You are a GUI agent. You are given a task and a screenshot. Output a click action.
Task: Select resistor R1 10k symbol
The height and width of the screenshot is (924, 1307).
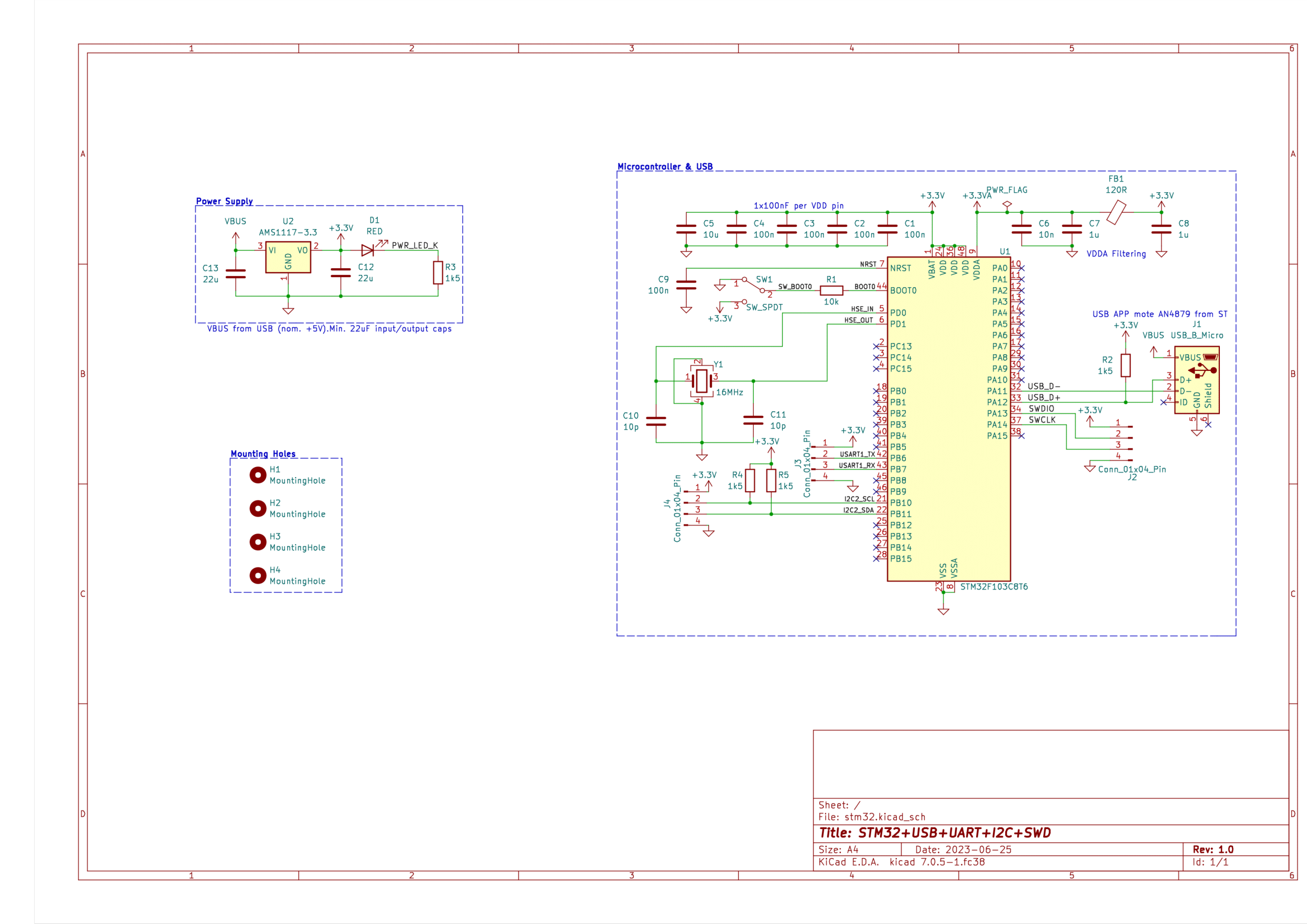(x=831, y=290)
